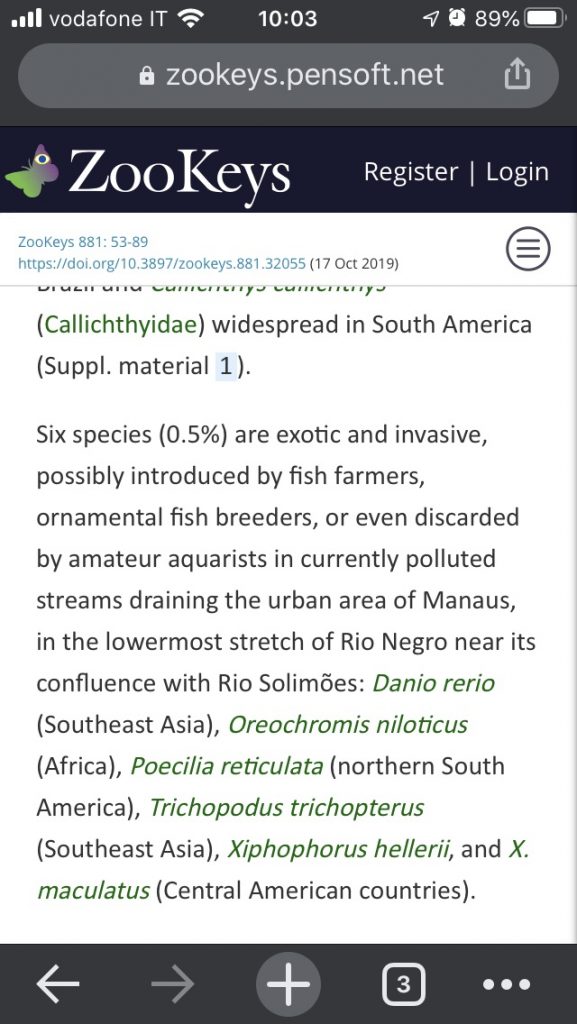Tap the zookeys.pensoft.net address bar
Screen dimensions: 577x1024
pyautogui.click(x=288, y=75)
